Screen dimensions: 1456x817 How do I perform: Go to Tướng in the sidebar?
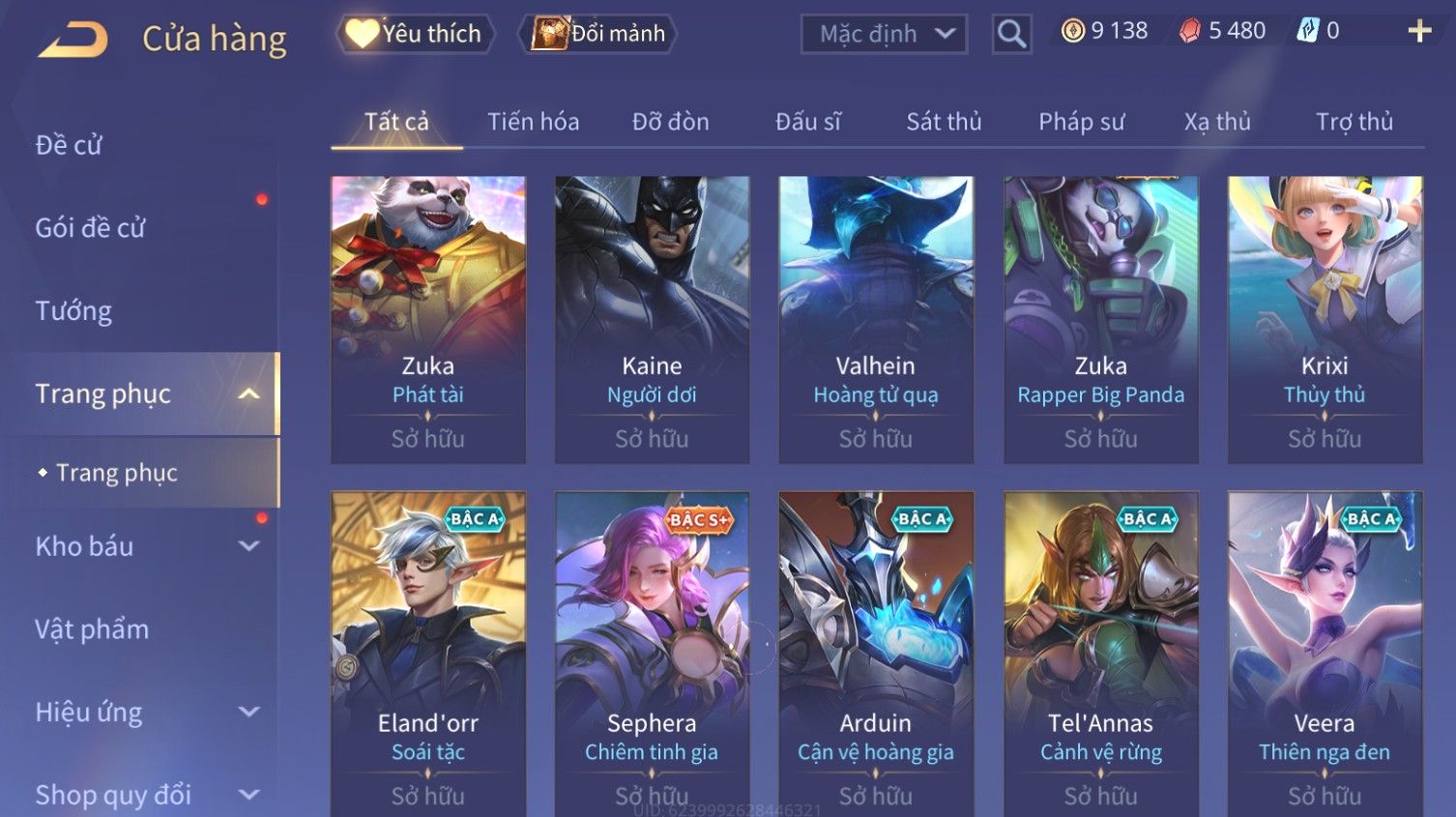[x=73, y=311]
